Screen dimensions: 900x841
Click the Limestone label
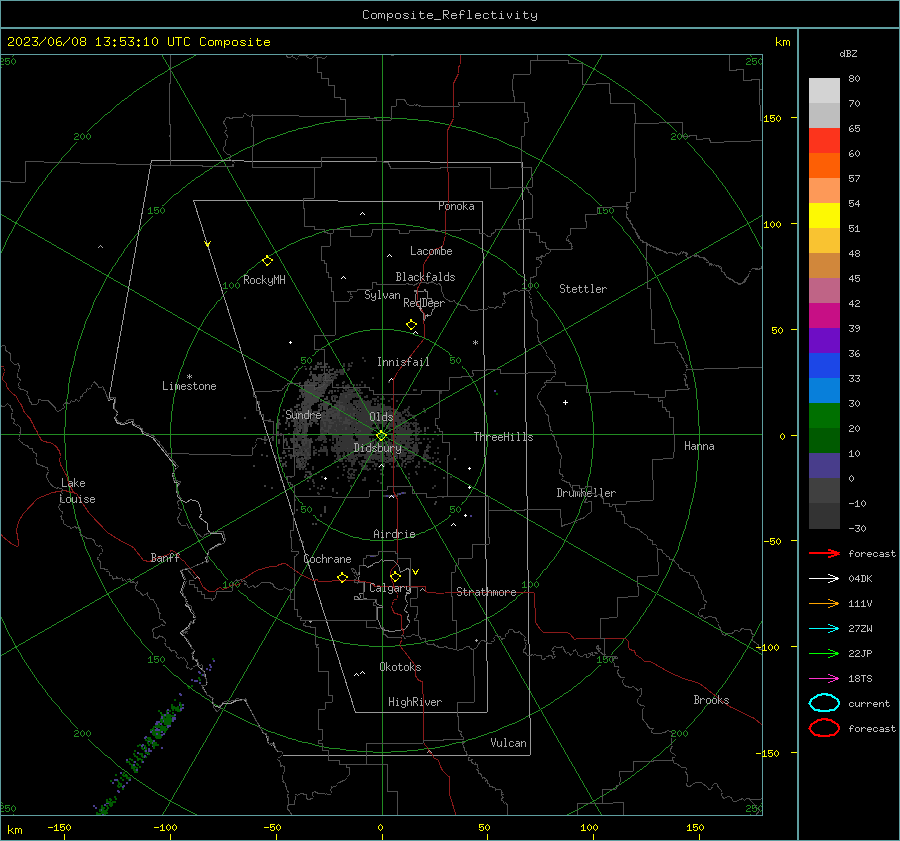point(189,386)
